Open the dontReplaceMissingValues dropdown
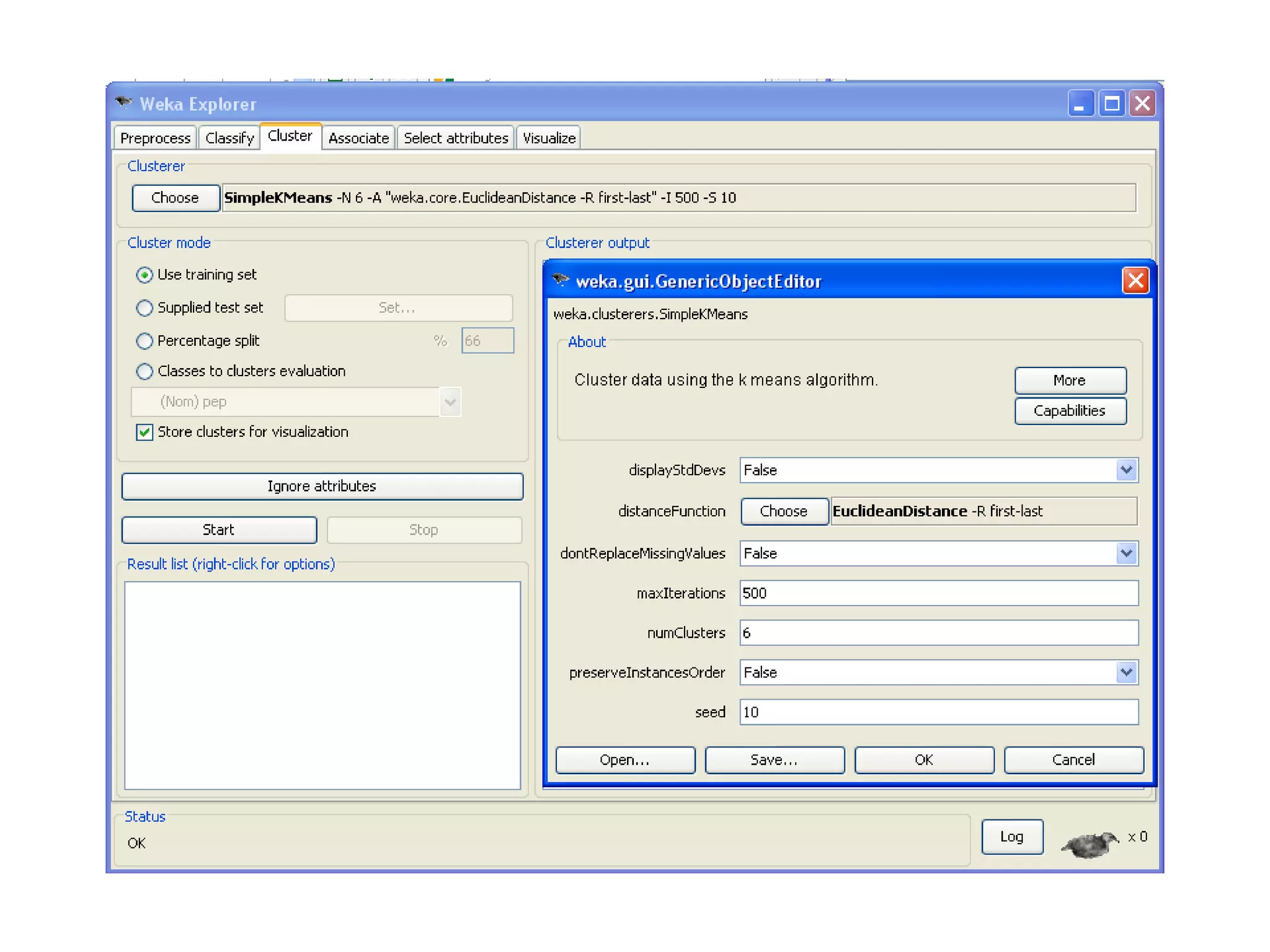Screen dimensions: 1270x952 click(x=1126, y=553)
